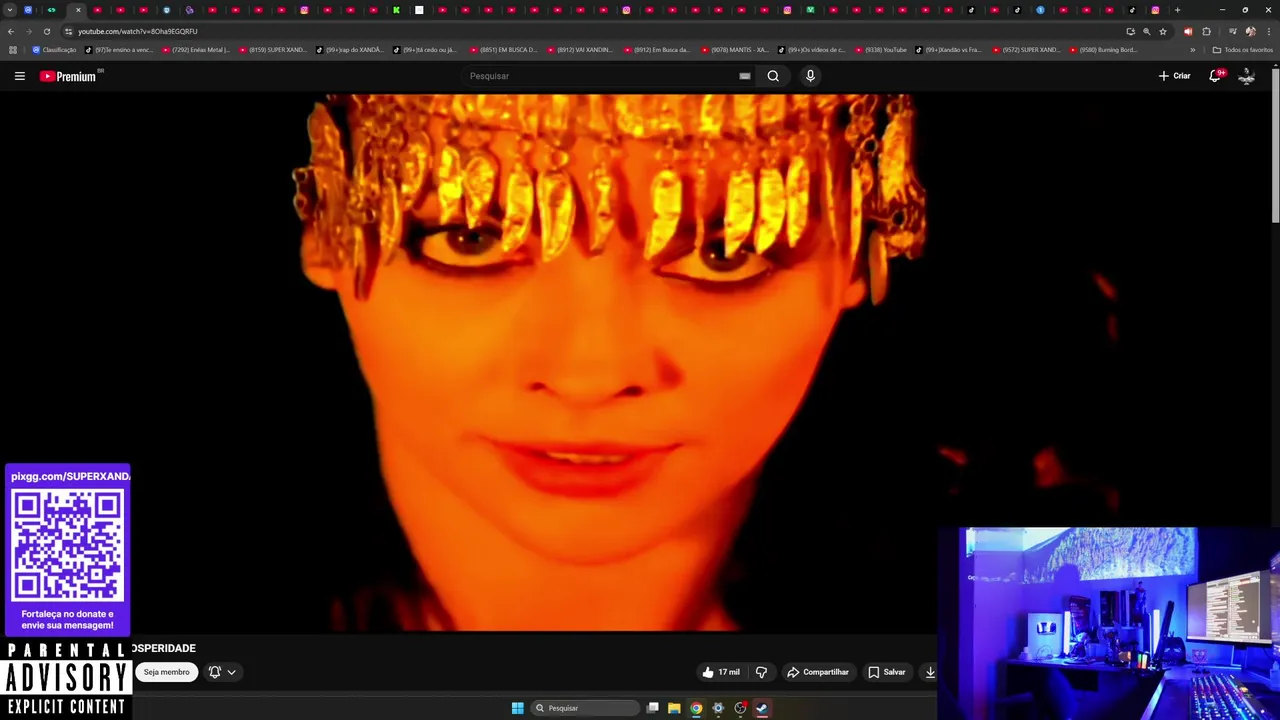Image resolution: width=1280 pixels, height=720 pixels.
Task: Open the YouTube account avatar menu
Action: [1246, 76]
